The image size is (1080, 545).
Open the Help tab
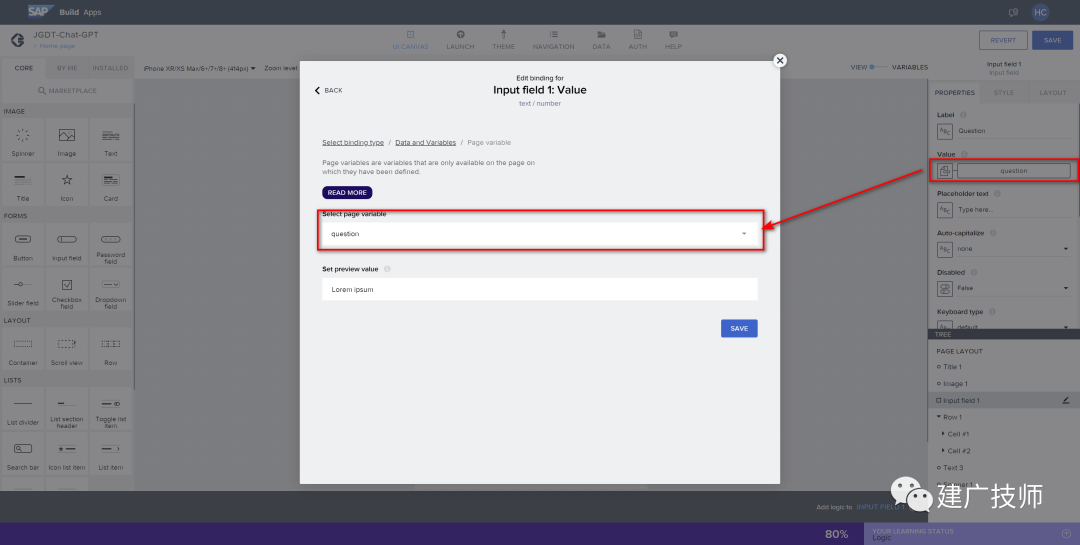(673, 40)
